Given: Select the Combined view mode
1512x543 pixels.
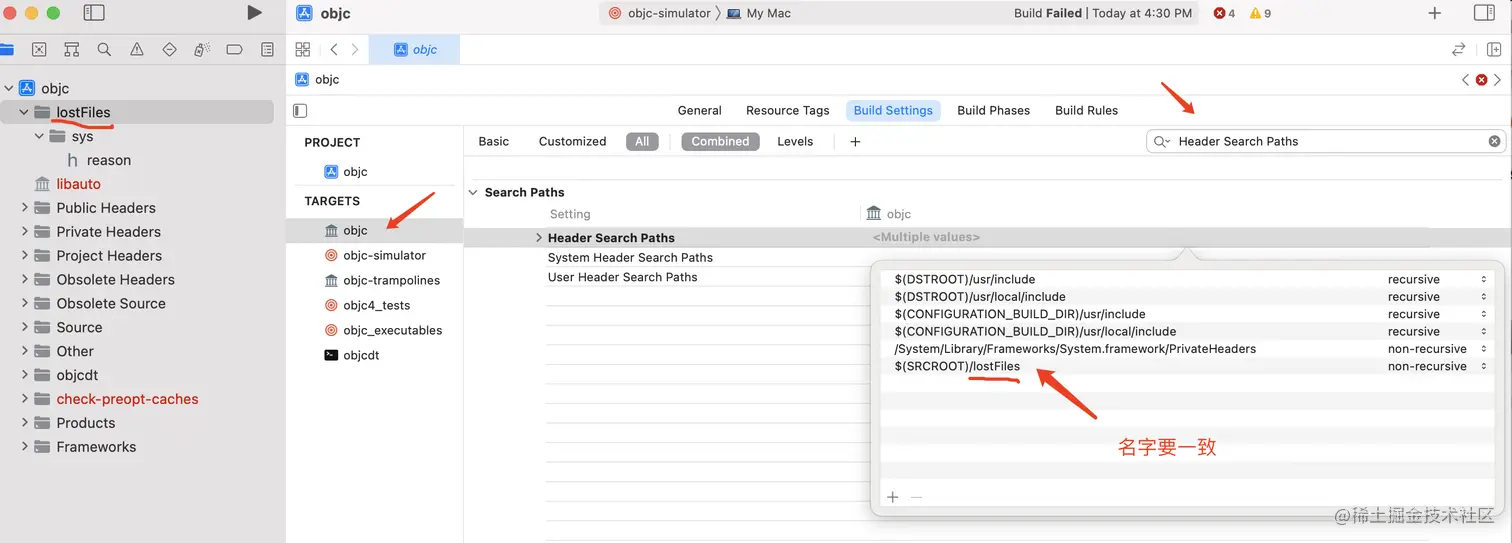Looking at the screenshot, I should pyautogui.click(x=720, y=141).
